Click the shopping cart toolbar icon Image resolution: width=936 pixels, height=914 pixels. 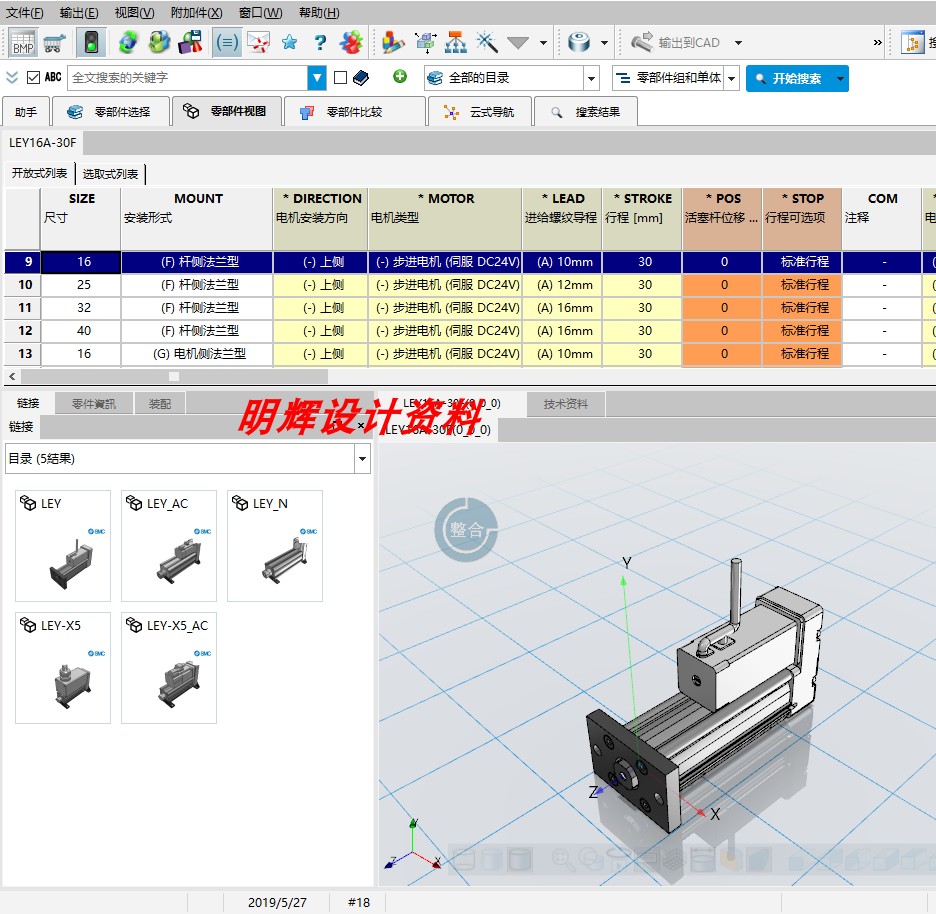pos(54,43)
